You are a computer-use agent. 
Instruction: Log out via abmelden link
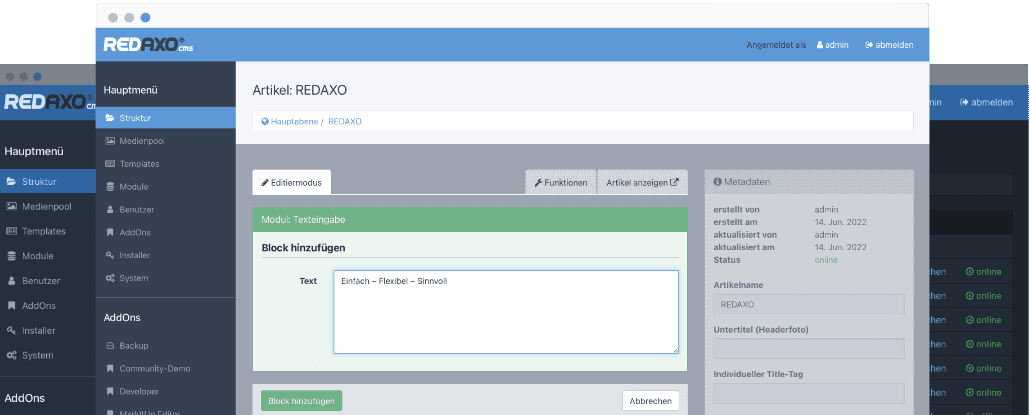(889, 45)
